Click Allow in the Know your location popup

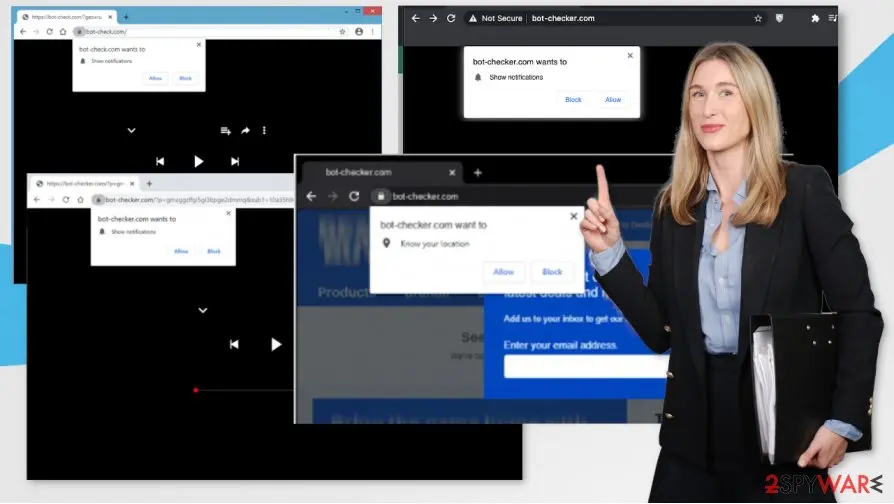[x=503, y=272]
